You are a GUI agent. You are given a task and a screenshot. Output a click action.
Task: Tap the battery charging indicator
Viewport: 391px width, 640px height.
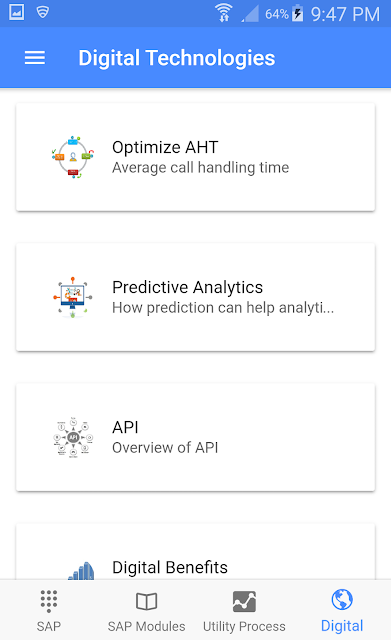point(298,13)
